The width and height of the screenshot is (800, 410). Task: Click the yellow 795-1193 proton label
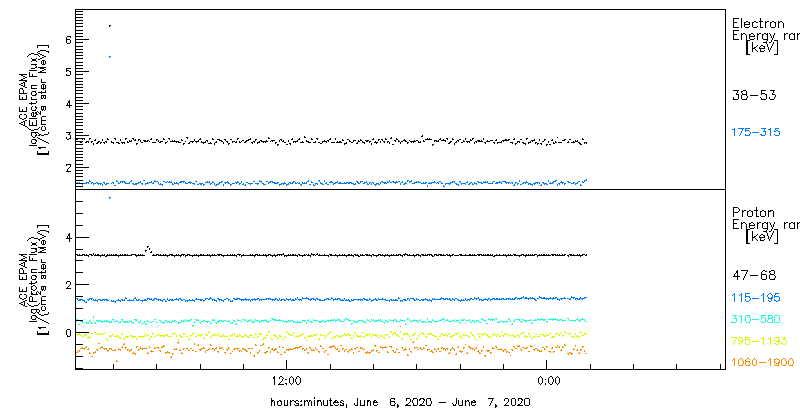coord(759,341)
